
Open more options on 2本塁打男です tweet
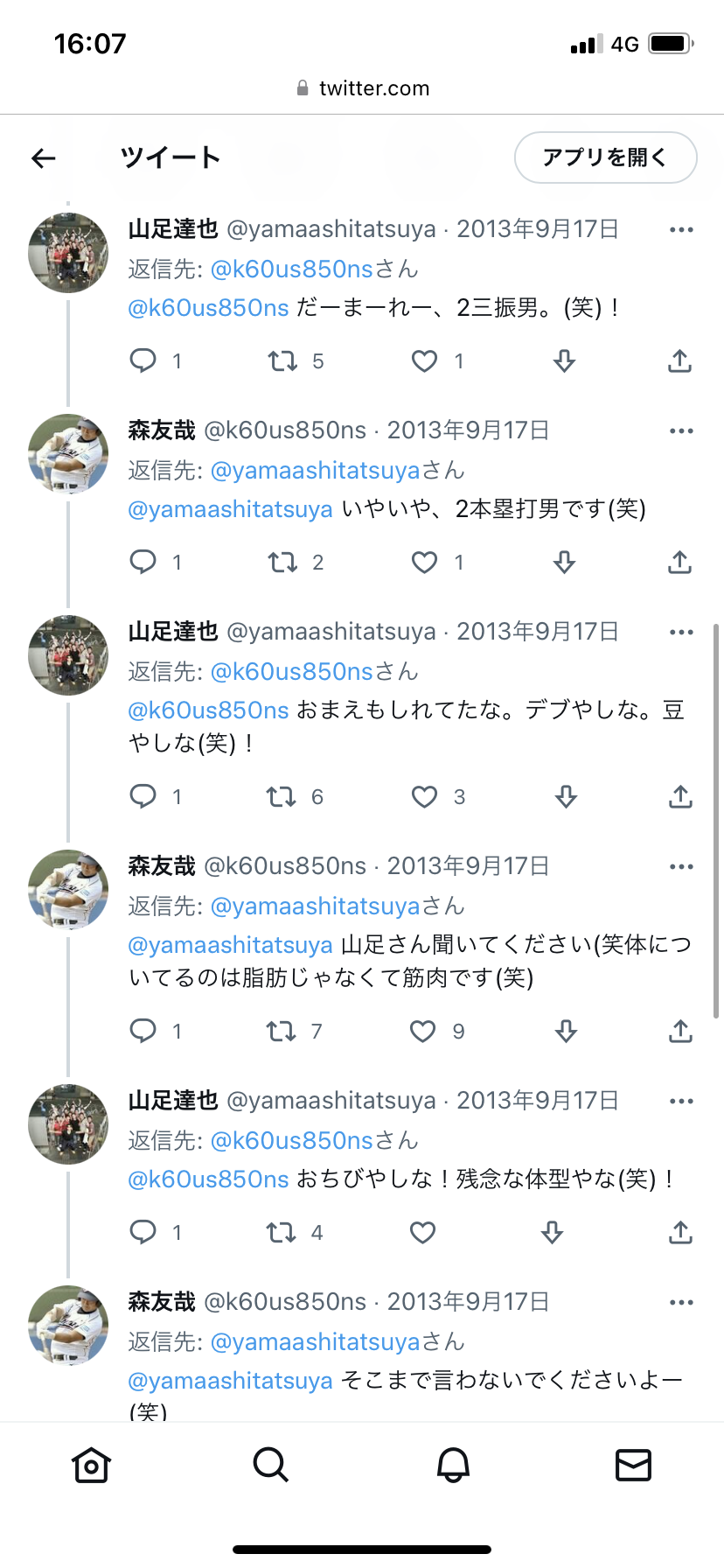pos(681,431)
